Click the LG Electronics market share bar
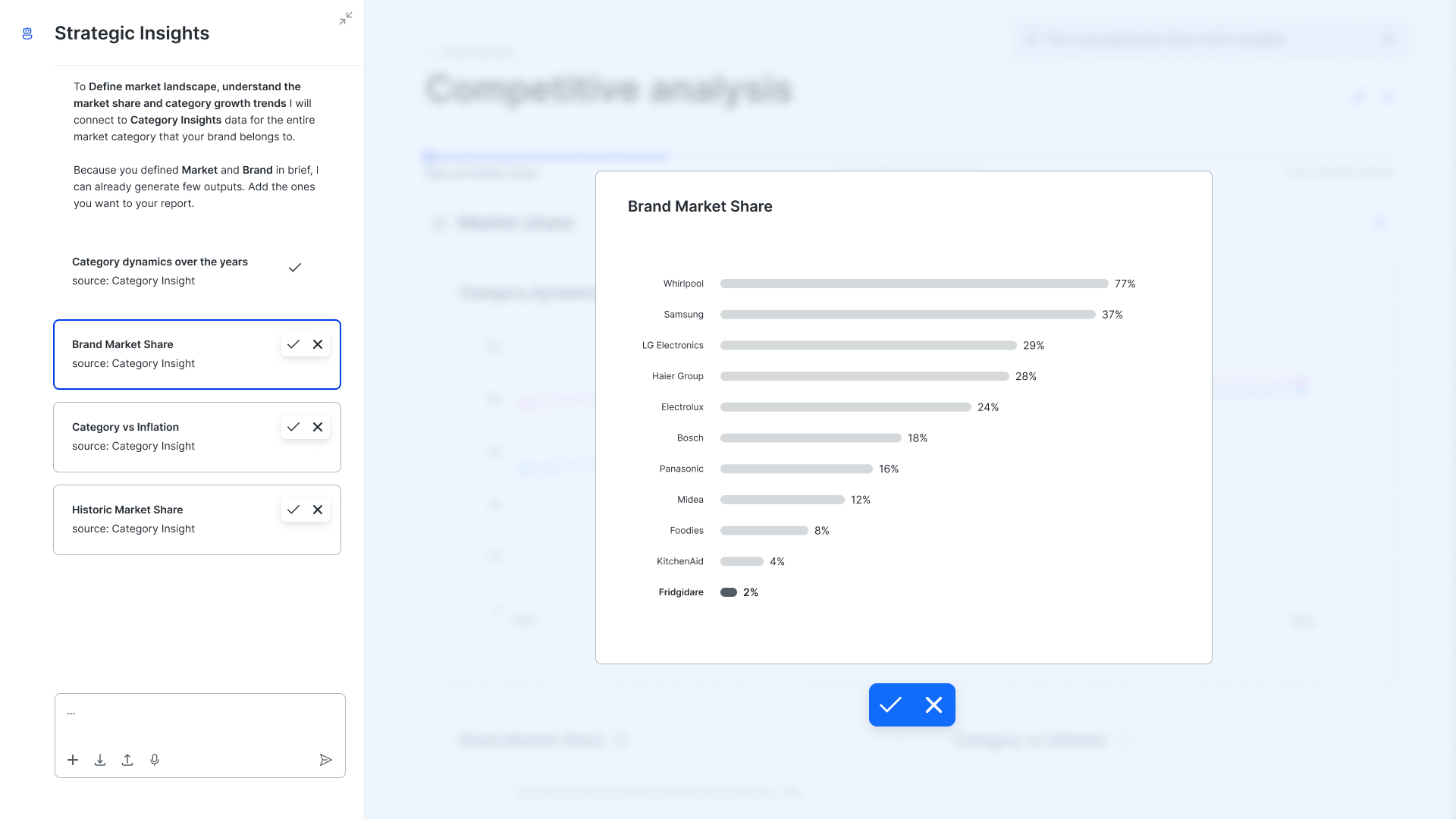1456x819 pixels. pyautogui.click(x=868, y=346)
